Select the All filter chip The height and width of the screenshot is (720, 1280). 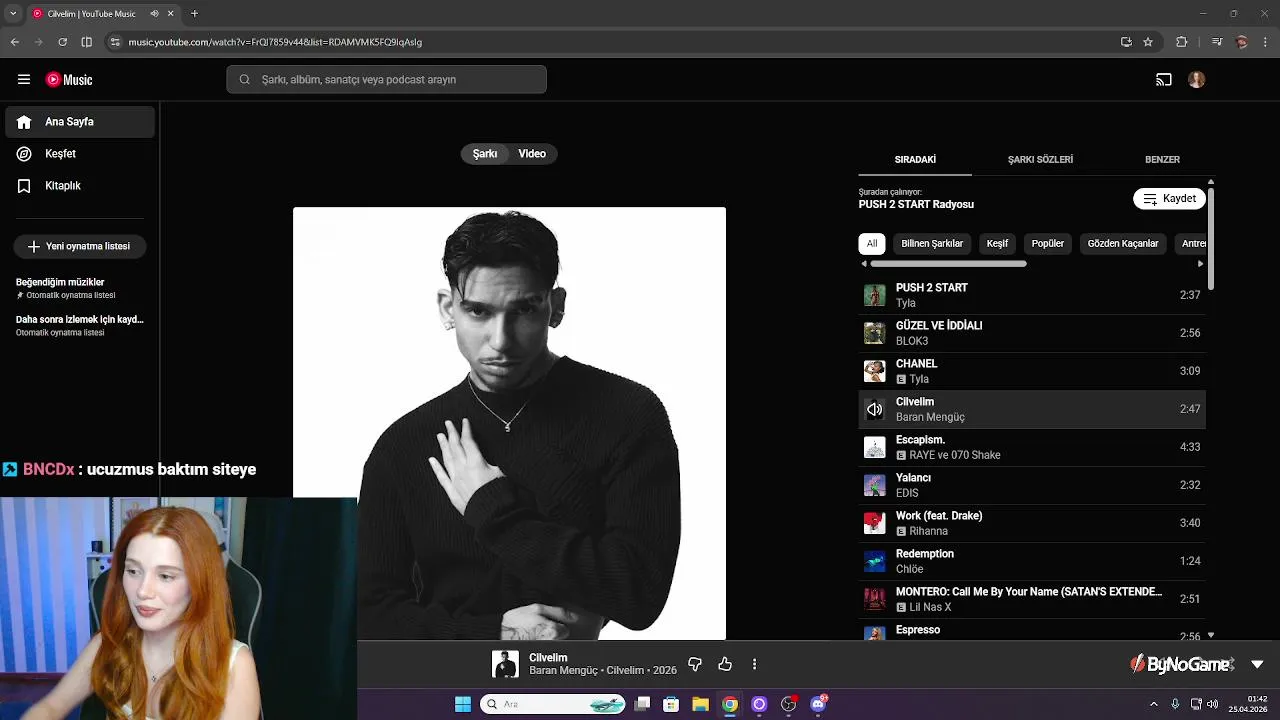point(872,244)
